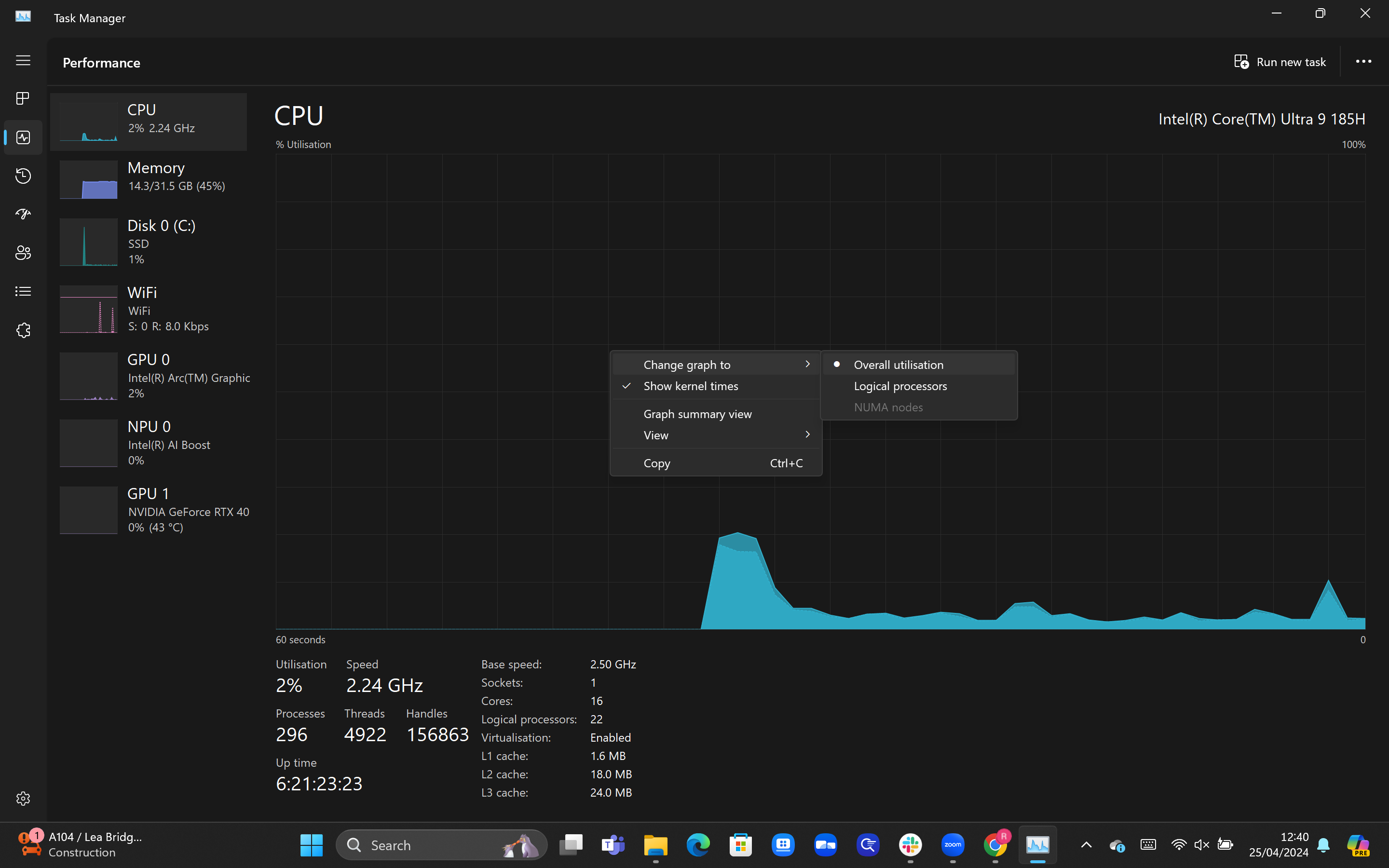Open WiFi network tray icon
The height and width of the screenshot is (868, 1389).
1178,845
